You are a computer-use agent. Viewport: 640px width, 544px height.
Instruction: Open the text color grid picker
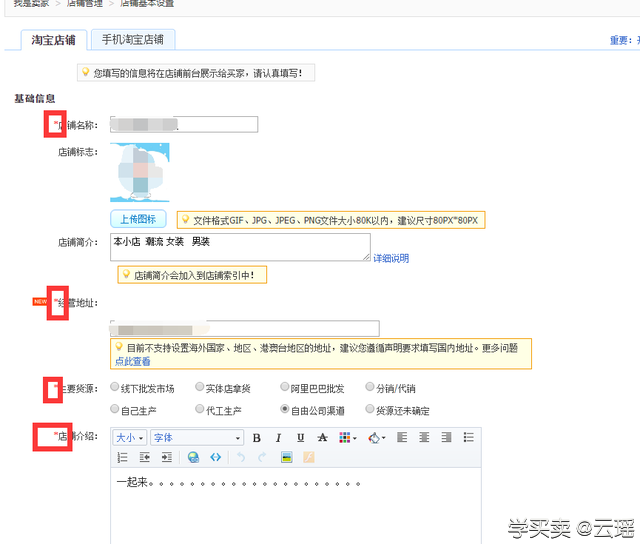coord(347,438)
